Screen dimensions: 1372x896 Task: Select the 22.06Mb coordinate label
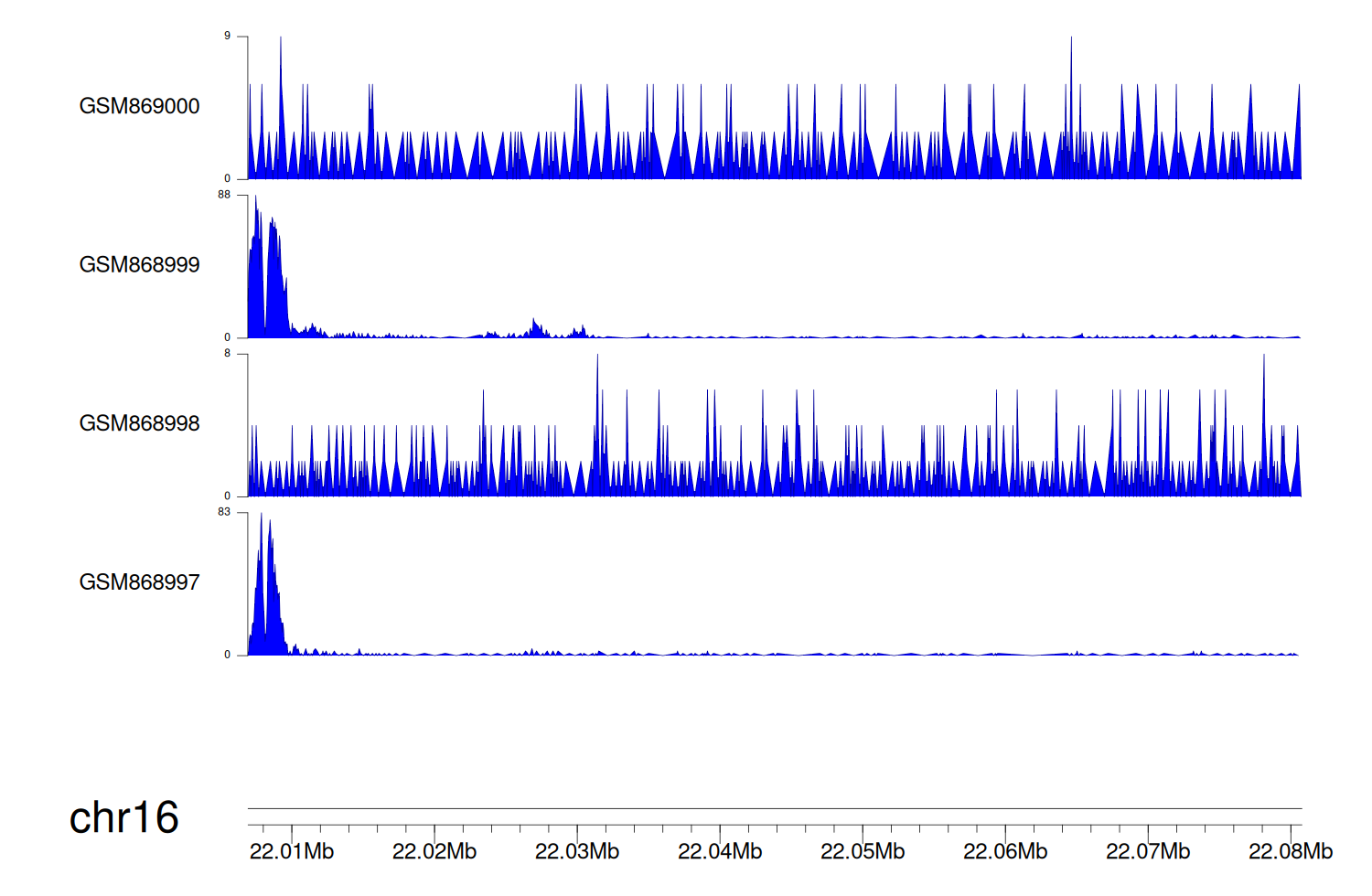[1005, 852]
